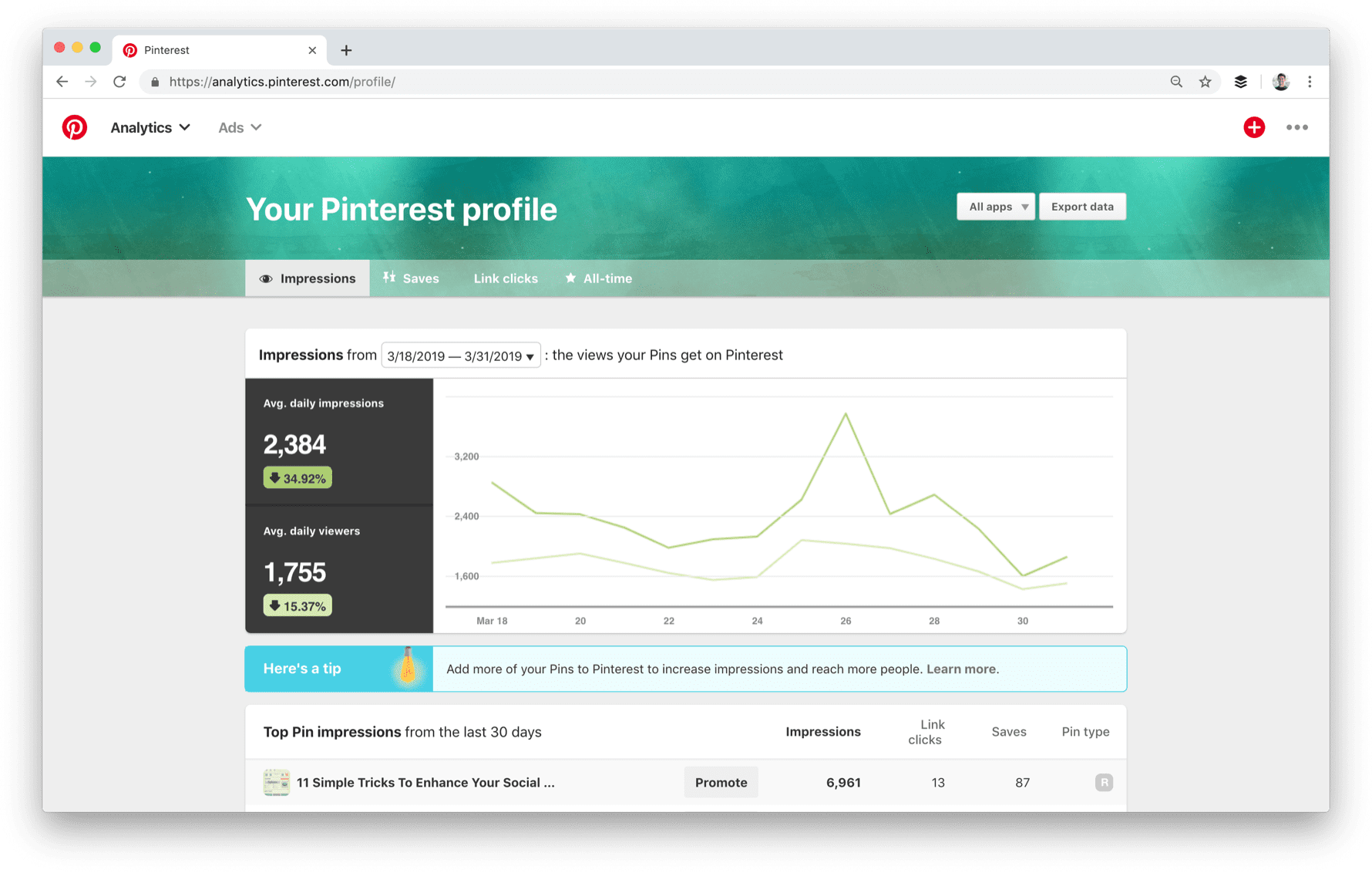Bookmark this page with the star icon
Screen dimensions: 1372x873
coord(1206,82)
